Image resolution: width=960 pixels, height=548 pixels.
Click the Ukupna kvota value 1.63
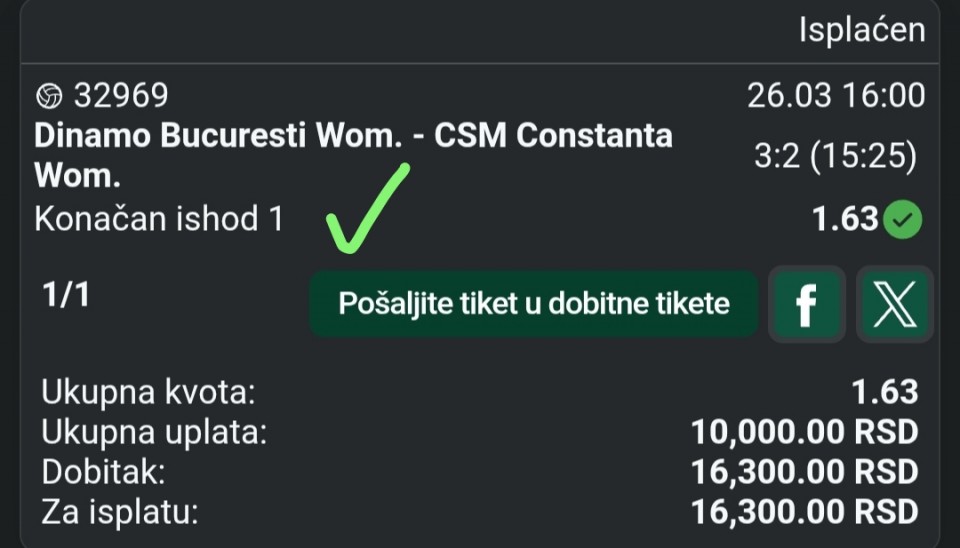pyautogui.click(x=885, y=393)
